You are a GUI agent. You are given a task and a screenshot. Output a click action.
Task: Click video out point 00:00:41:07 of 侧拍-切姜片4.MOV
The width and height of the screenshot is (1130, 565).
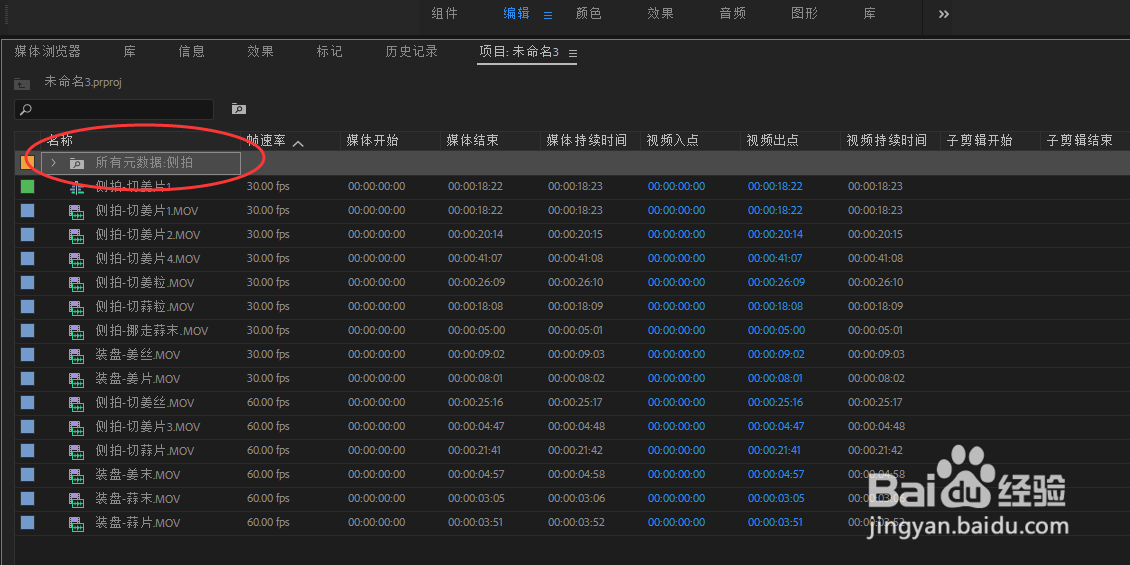[x=775, y=259]
